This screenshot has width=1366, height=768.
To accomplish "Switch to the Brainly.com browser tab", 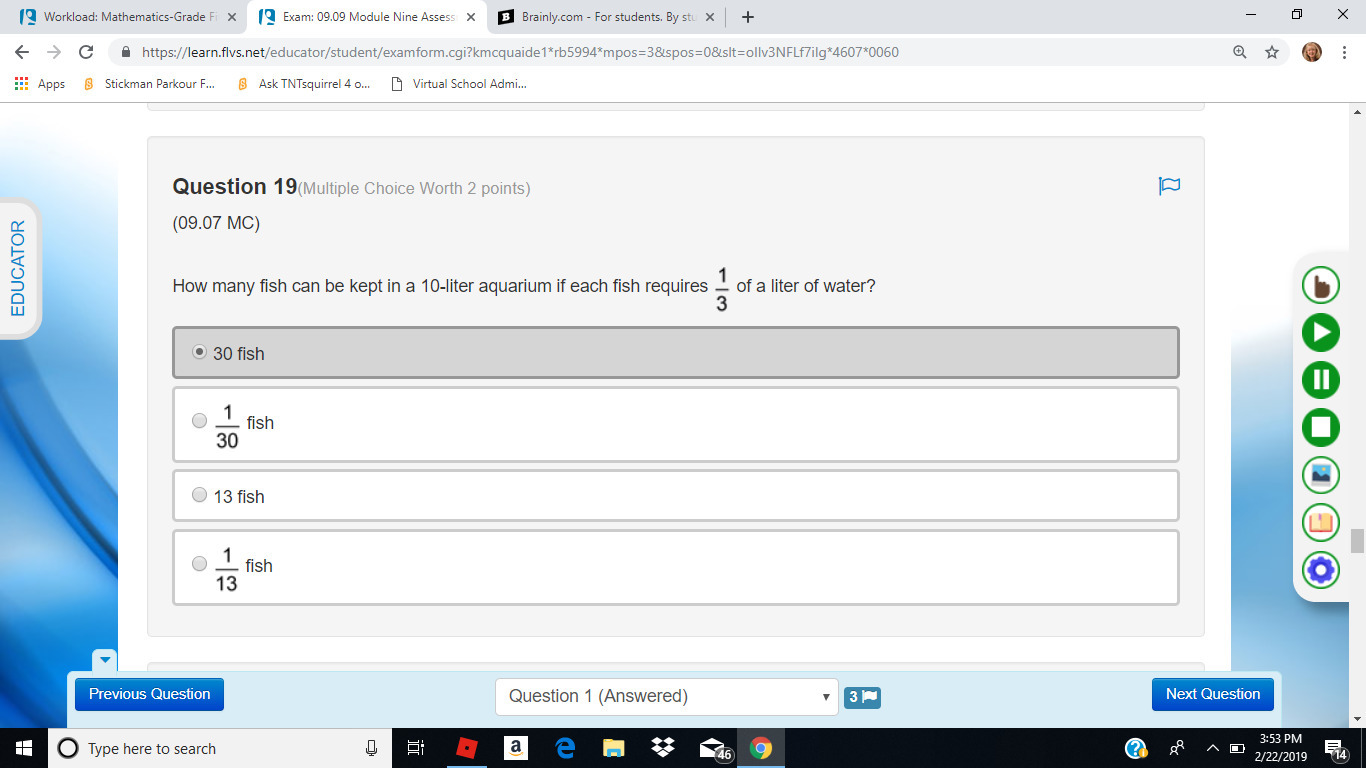I will point(606,17).
